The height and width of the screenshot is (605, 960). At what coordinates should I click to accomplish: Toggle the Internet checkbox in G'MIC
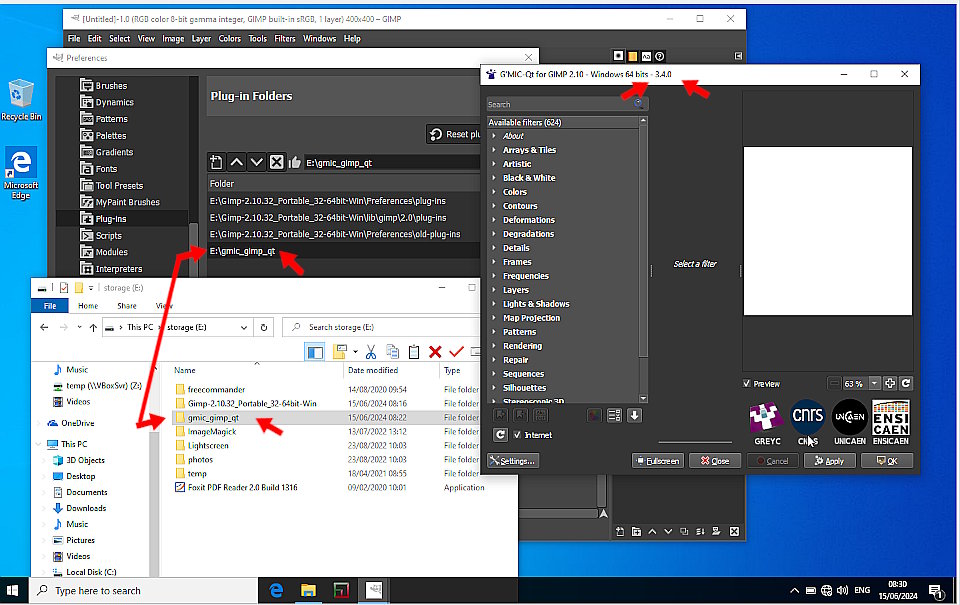(x=517, y=435)
